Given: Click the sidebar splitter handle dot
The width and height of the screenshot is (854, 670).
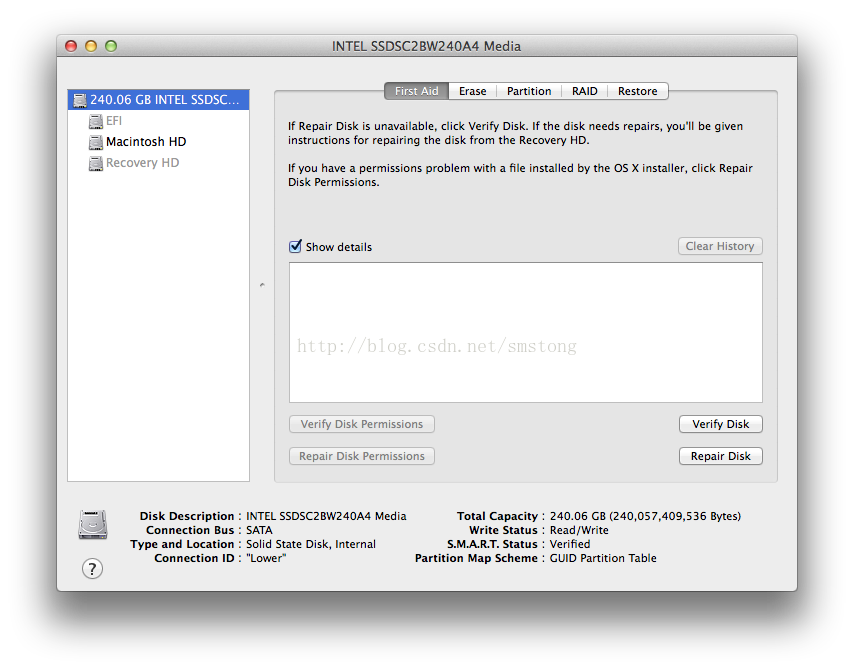Looking at the screenshot, I should click(x=262, y=285).
